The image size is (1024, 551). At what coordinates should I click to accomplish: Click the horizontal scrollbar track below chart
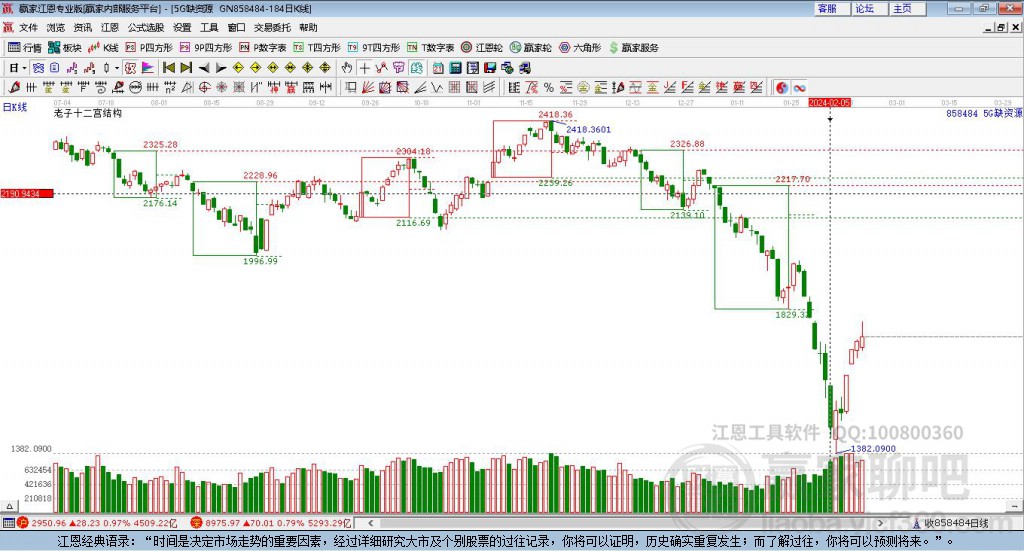tap(626, 523)
